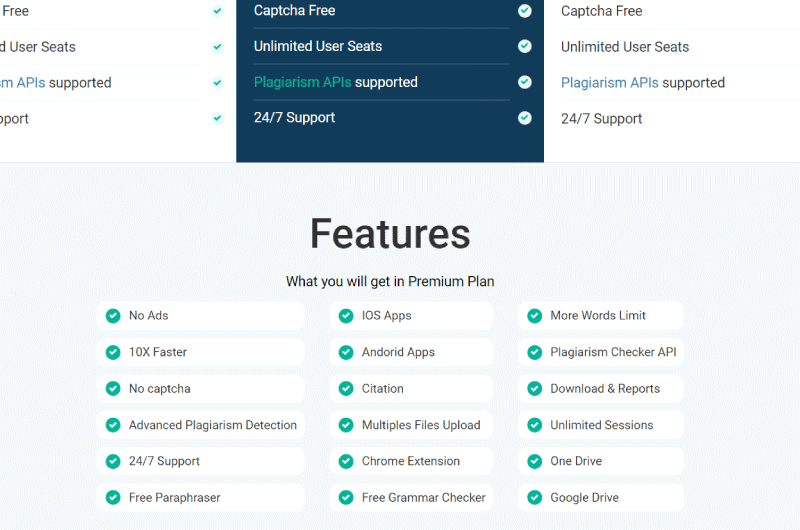Click "24/7 Support" text in the right plan
800x530 pixels.
point(602,119)
